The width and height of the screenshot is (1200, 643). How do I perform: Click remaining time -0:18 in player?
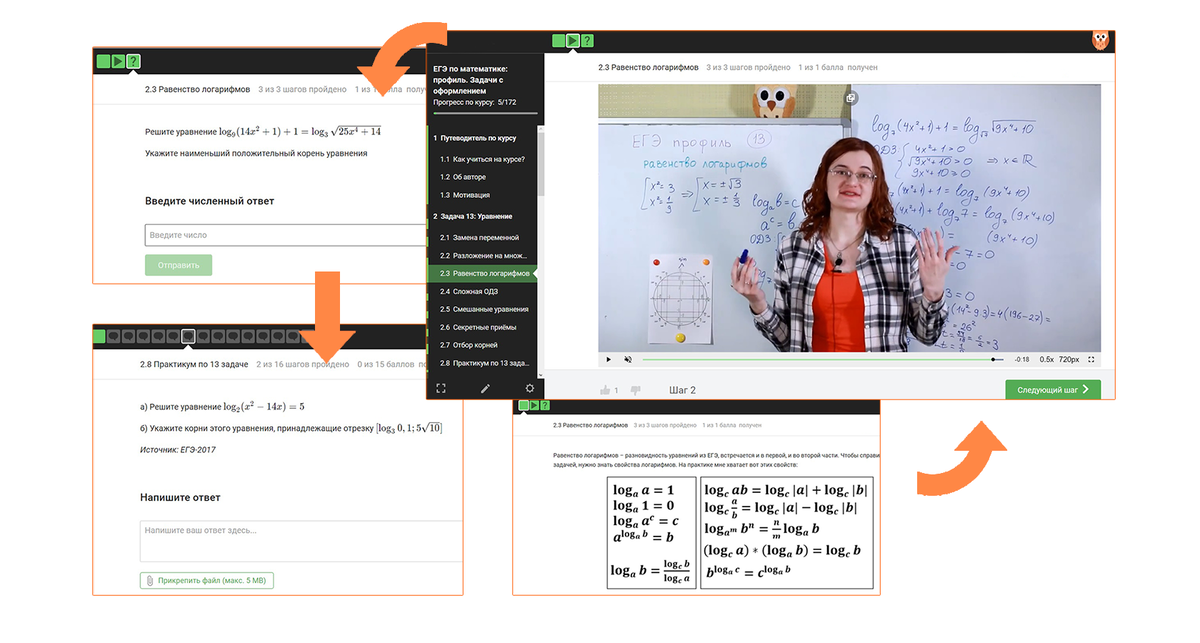[1021, 359]
